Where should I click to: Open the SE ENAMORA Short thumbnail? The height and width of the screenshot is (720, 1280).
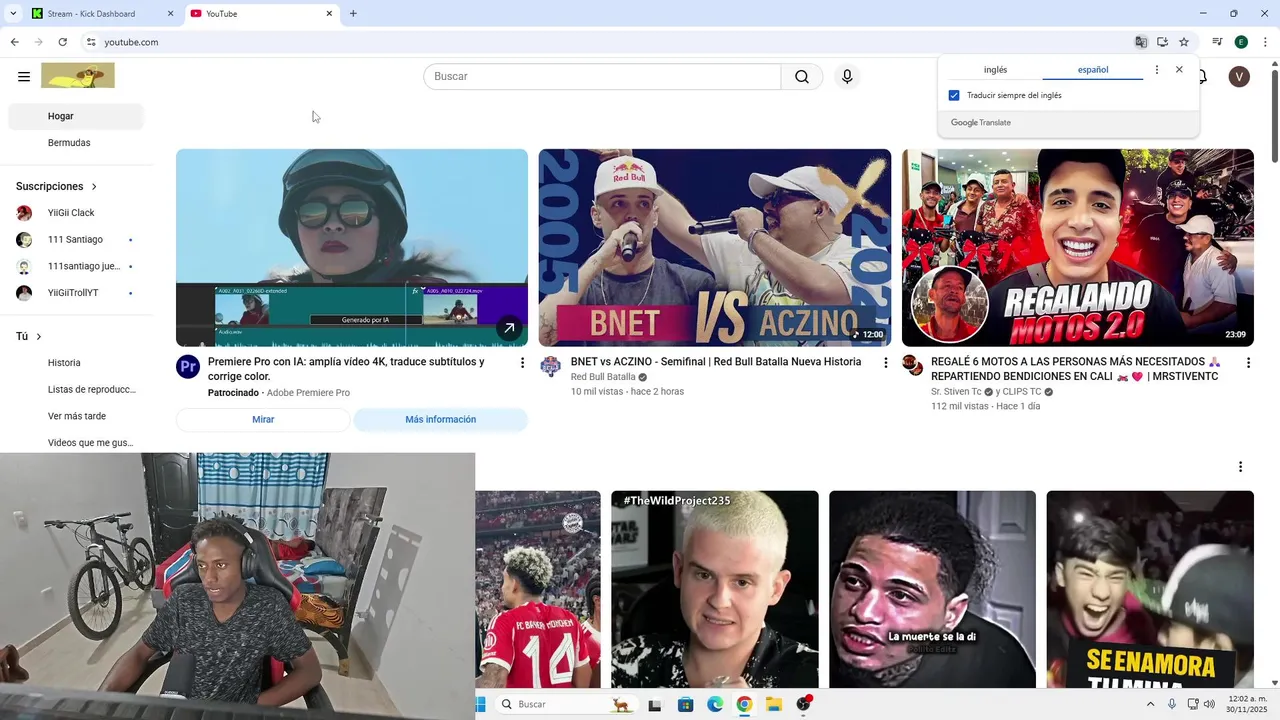pos(1150,589)
